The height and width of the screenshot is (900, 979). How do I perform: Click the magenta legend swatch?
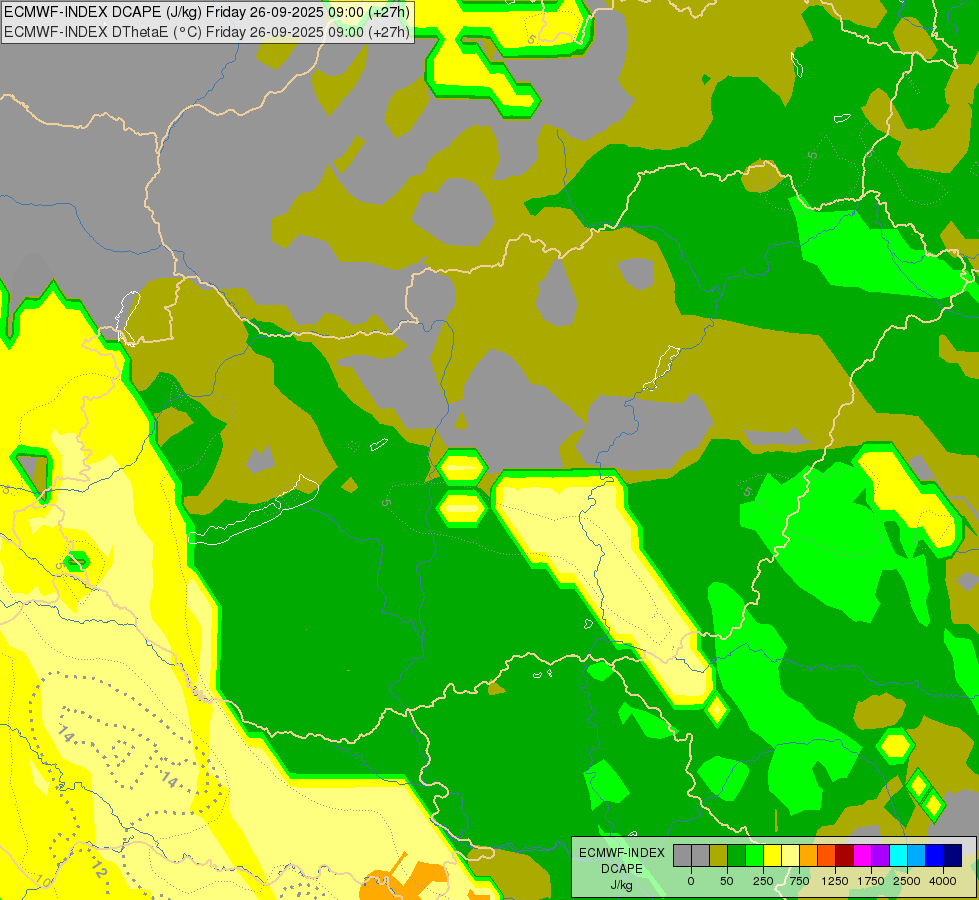tap(863, 856)
